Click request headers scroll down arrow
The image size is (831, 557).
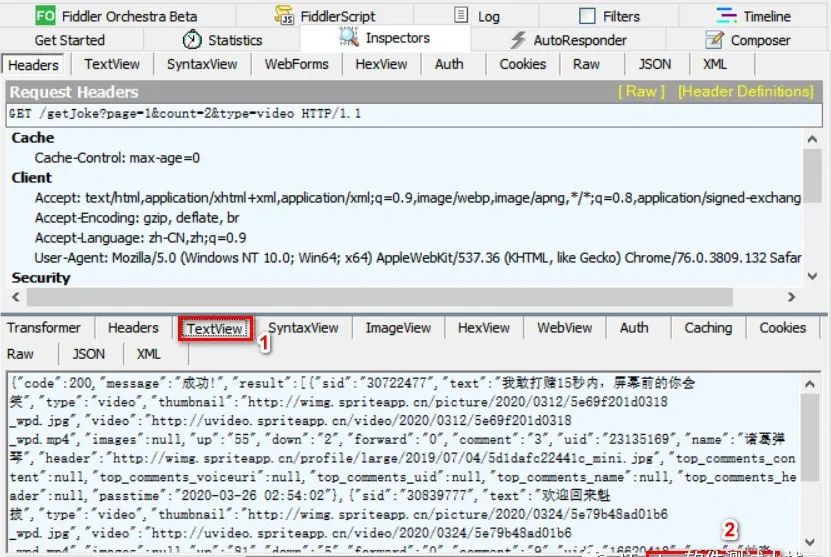pyautogui.click(x=812, y=276)
